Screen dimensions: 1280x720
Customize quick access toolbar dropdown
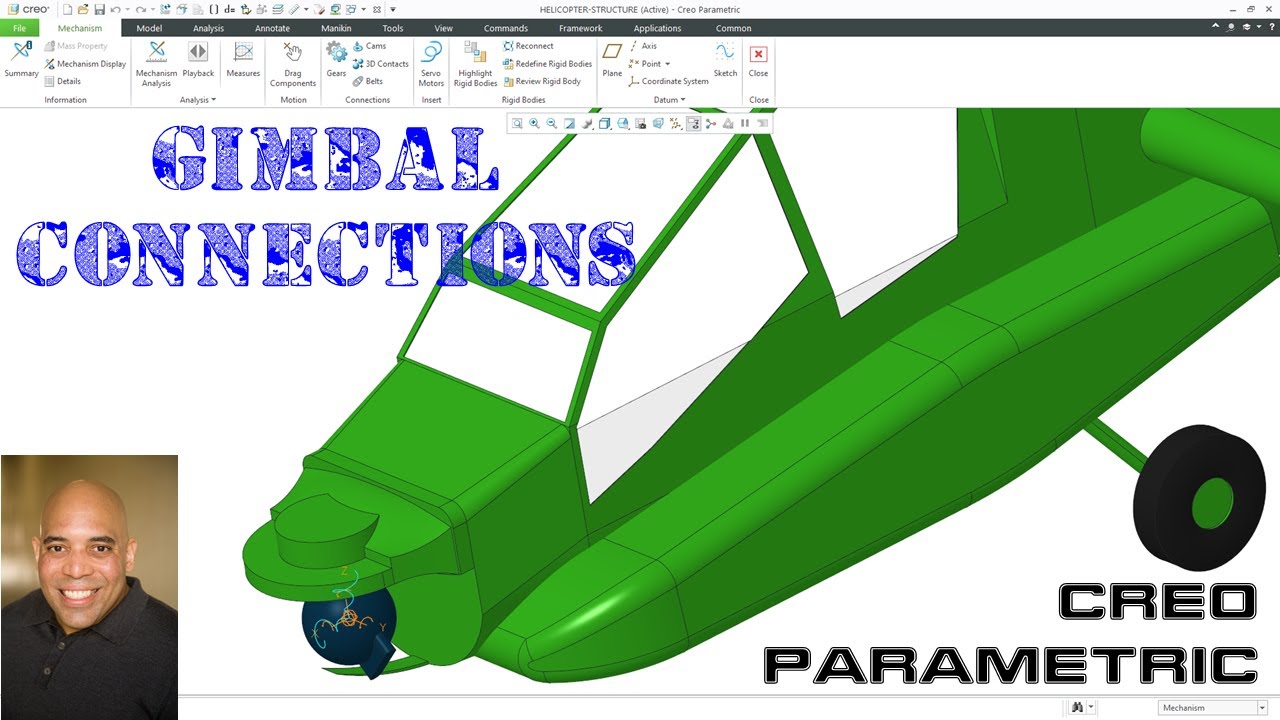[393, 9]
